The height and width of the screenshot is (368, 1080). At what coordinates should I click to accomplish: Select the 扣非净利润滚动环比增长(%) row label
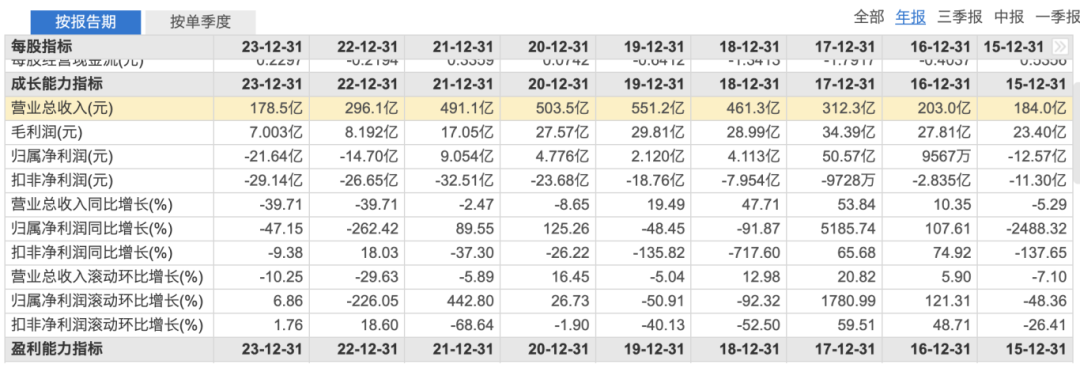(108, 325)
